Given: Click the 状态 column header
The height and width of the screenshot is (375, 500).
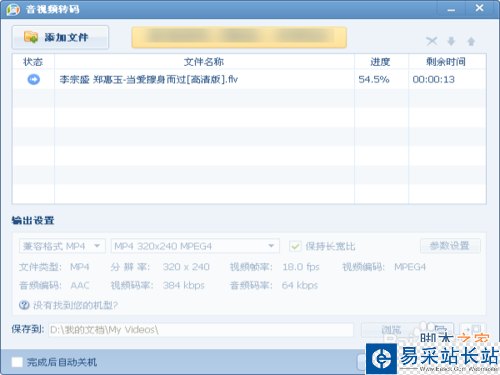Looking at the screenshot, I should (x=33, y=62).
